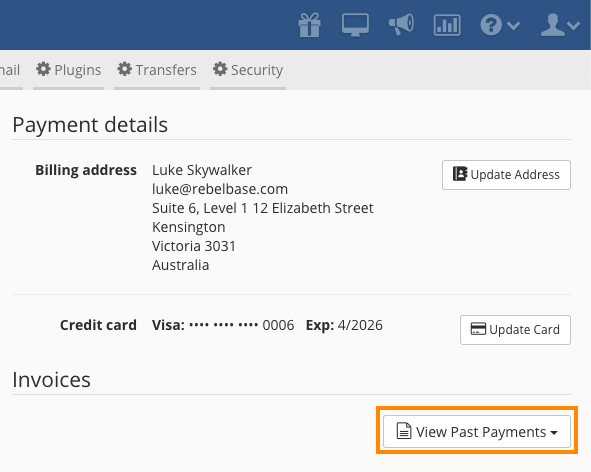The height and width of the screenshot is (472, 591).
Task: Expand the user account chevron
Action: pyautogui.click(x=573, y=26)
